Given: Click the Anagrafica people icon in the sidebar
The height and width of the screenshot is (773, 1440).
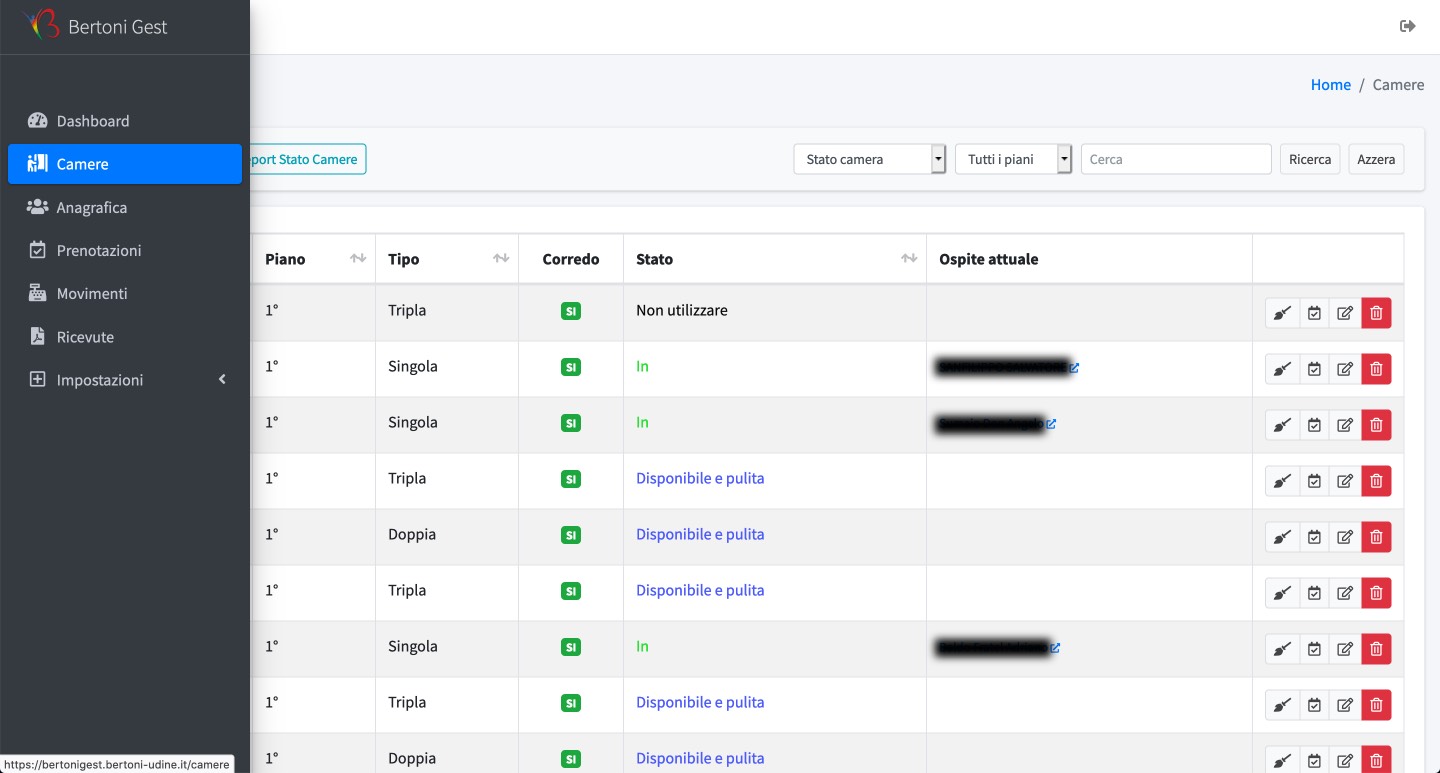Looking at the screenshot, I should [38, 207].
